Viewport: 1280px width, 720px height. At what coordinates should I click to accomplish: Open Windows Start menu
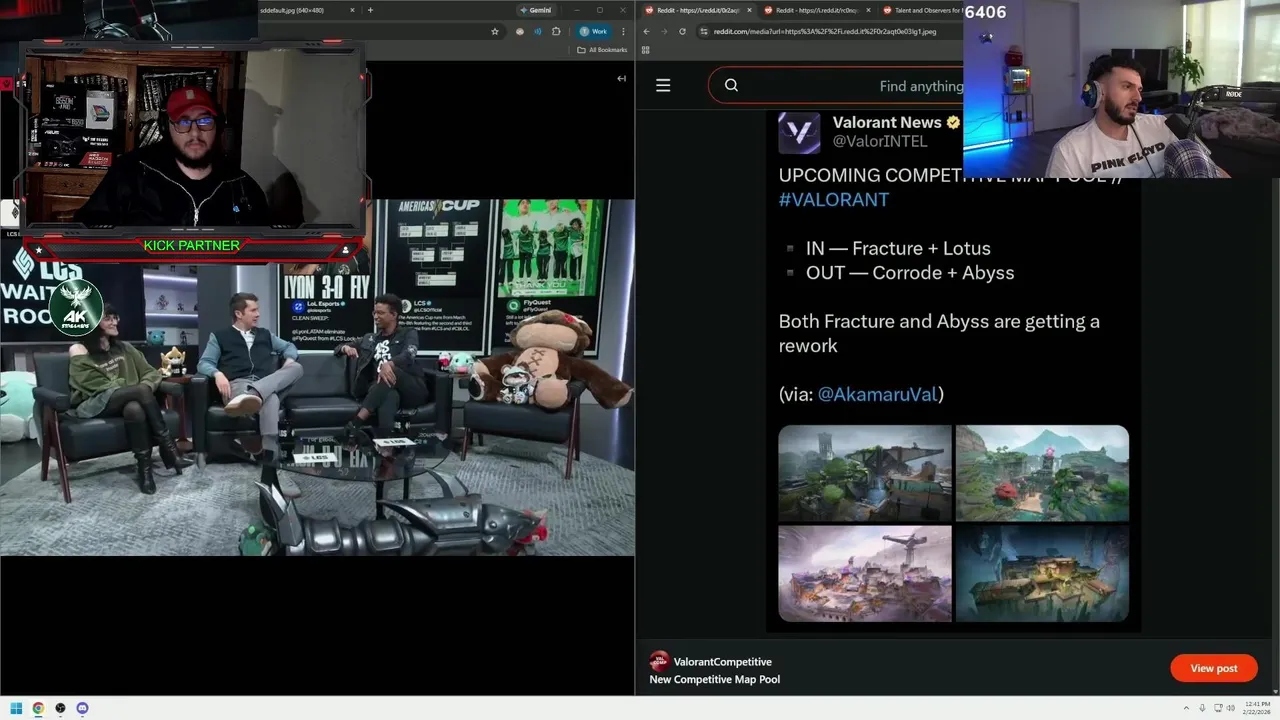click(x=16, y=708)
